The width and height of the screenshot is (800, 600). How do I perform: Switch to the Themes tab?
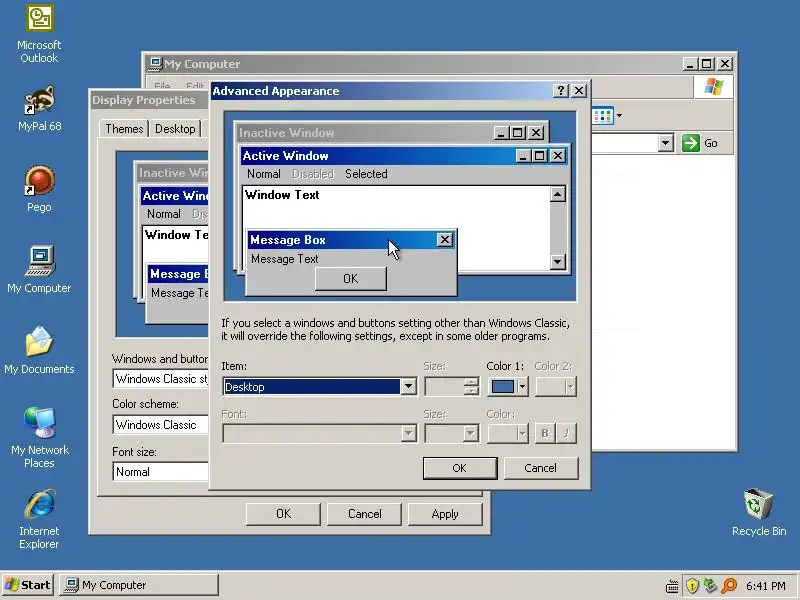click(x=124, y=129)
